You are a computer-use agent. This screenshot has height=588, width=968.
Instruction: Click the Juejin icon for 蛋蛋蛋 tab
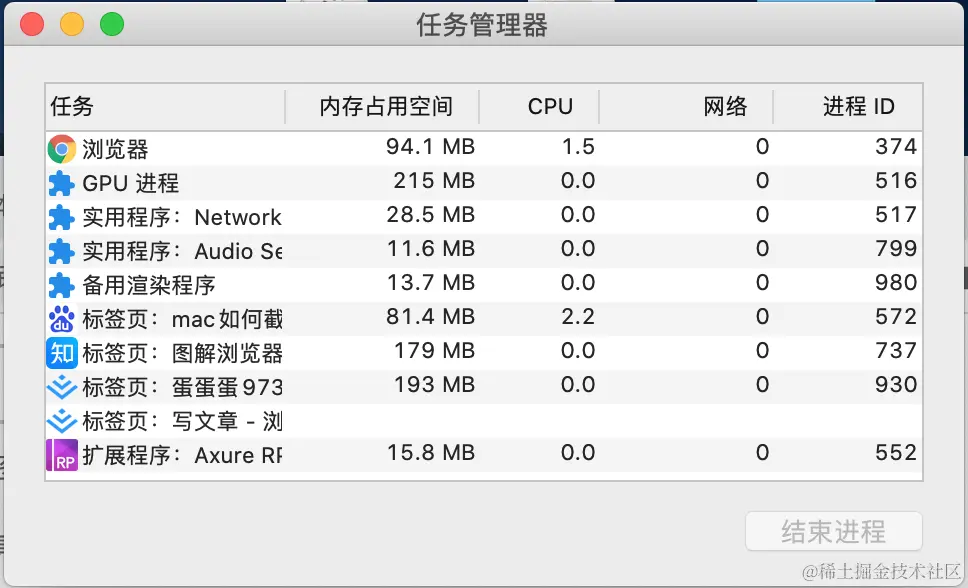tap(62, 387)
